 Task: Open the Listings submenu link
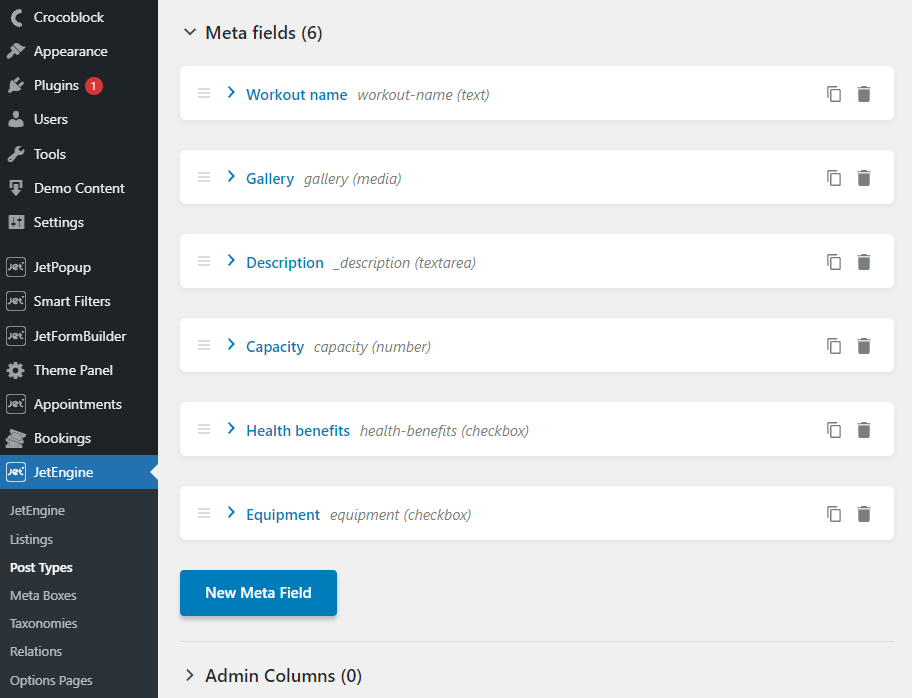coord(31,539)
